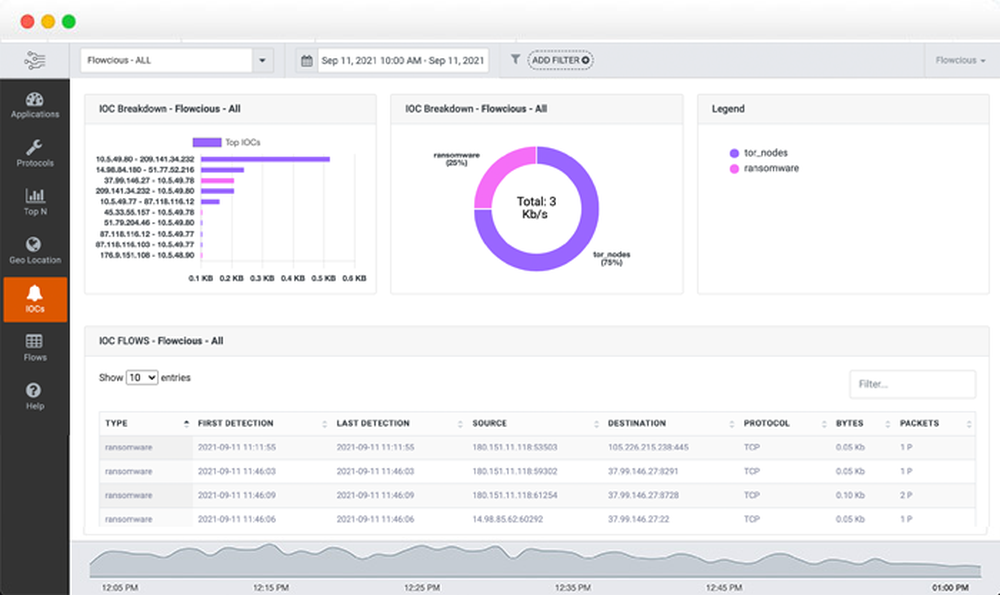The height and width of the screenshot is (595, 1000).
Task: Click the 10.5.49.80 - 209.141.34.232 bar
Action: [x=265, y=159]
